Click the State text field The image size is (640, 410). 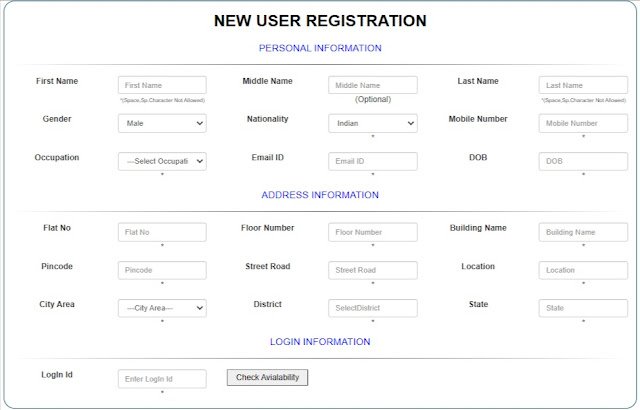583,308
